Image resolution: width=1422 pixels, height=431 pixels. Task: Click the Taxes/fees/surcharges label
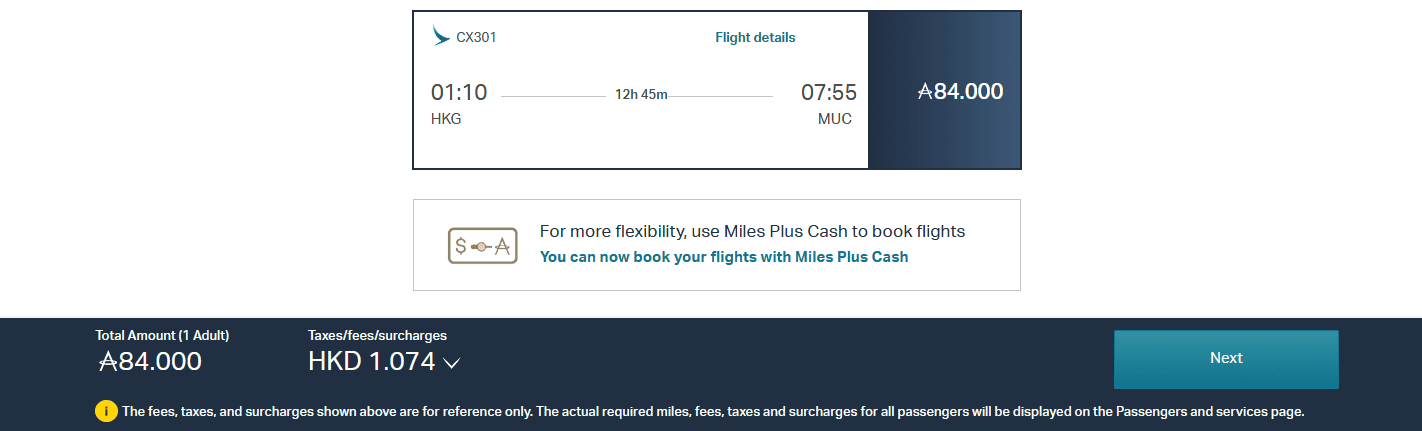pyautogui.click(x=377, y=336)
